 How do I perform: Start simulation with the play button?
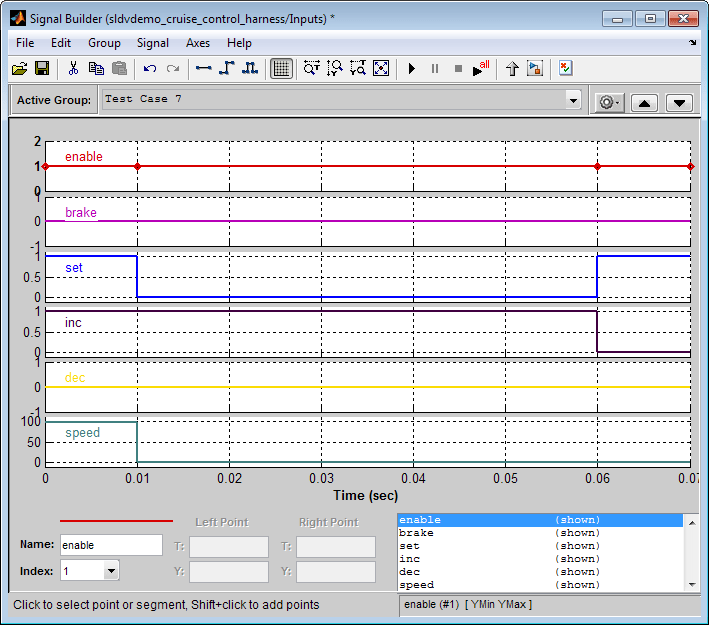(x=411, y=68)
